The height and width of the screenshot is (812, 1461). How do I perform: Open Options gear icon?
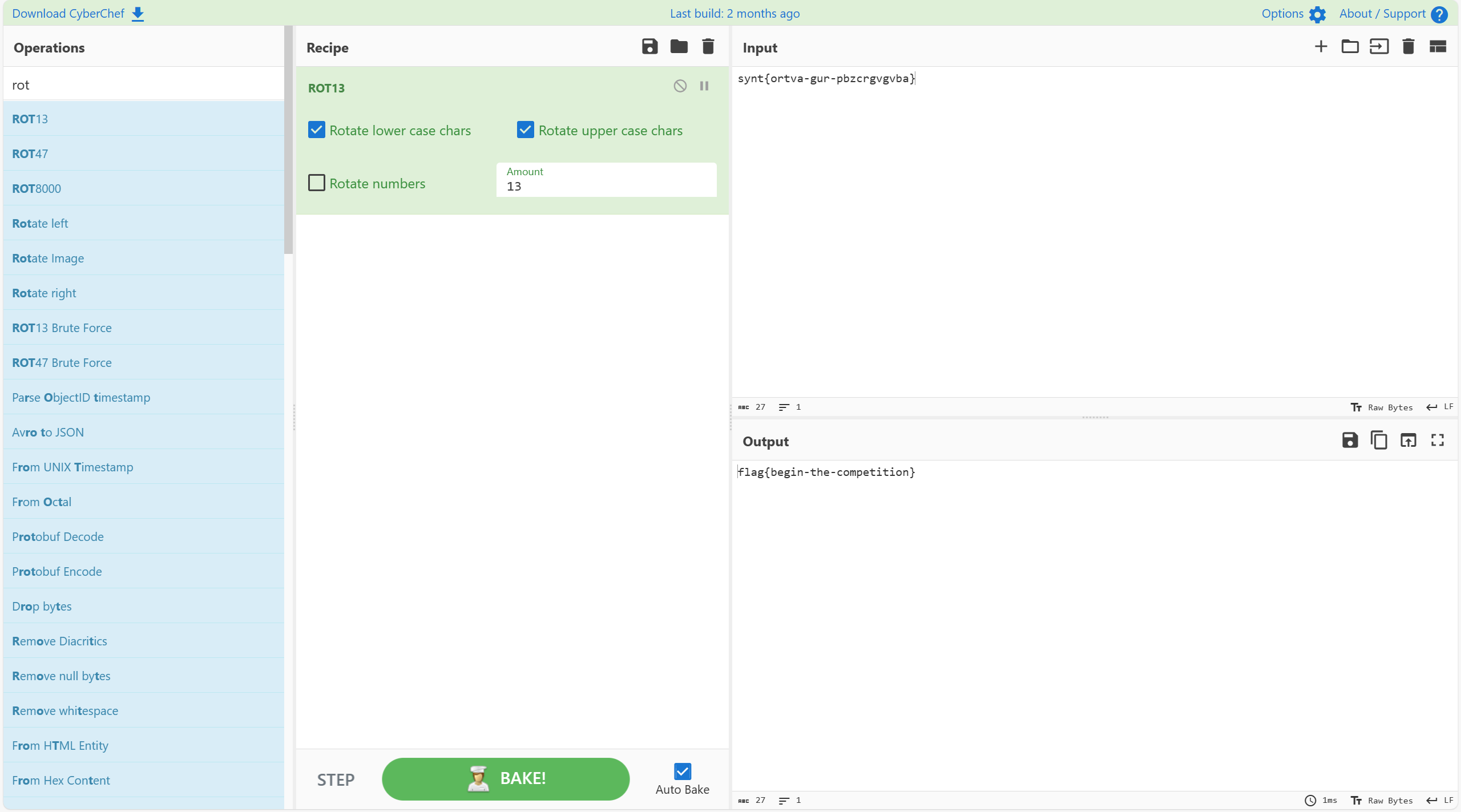(x=1317, y=14)
